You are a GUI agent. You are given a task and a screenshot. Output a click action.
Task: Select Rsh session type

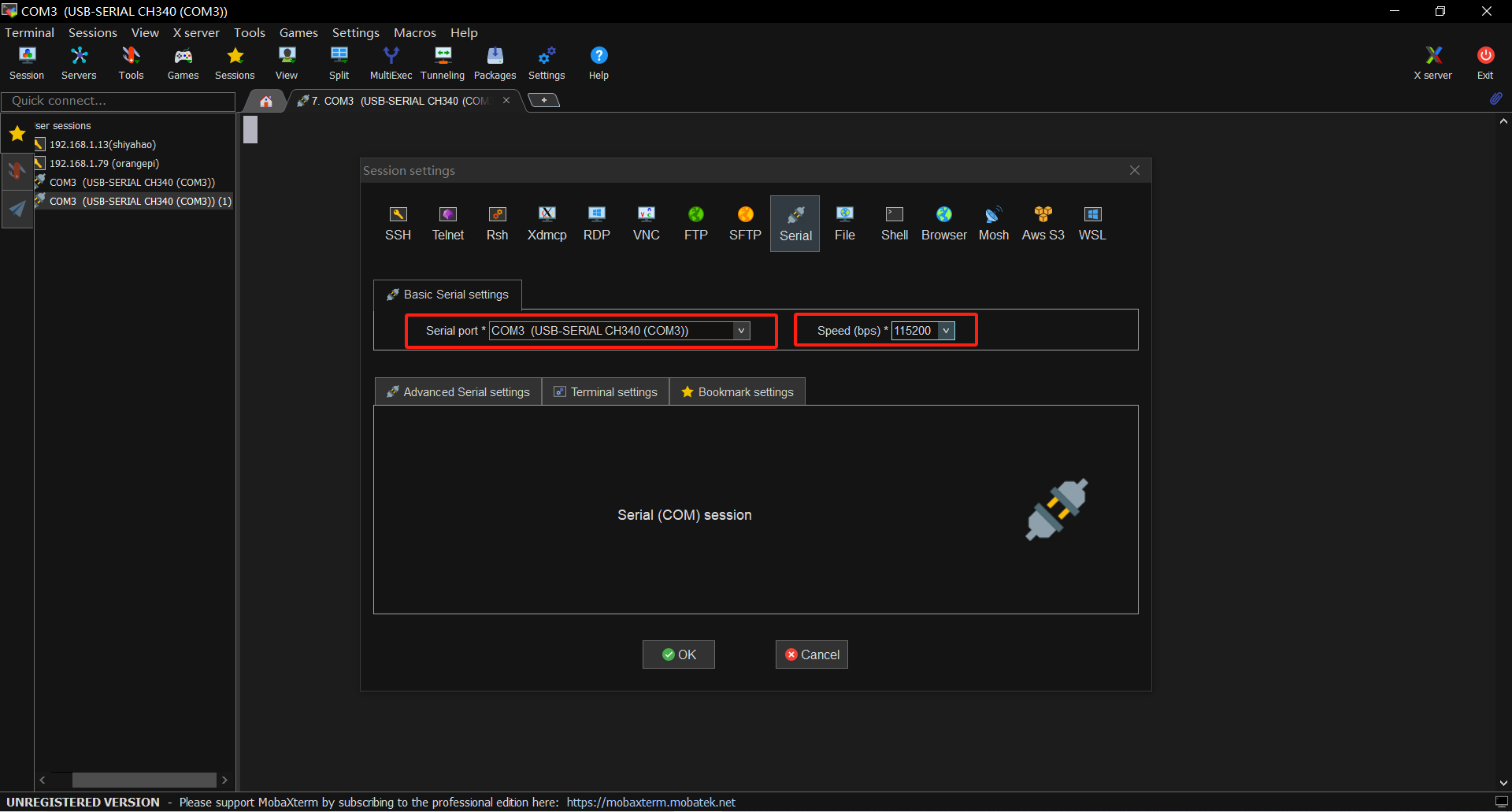(x=497, y=224)
